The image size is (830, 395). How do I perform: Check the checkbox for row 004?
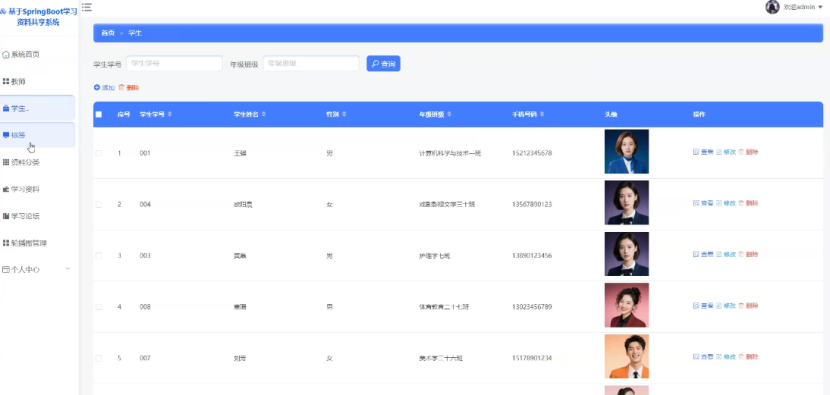coord(98,204)
